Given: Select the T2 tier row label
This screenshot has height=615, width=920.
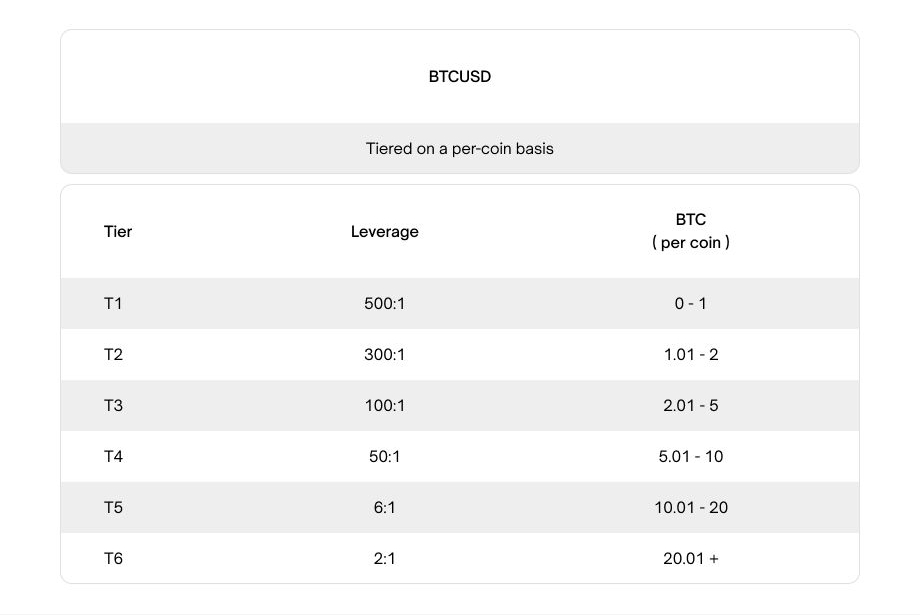Looking at the screenshot, I should pyautogui.click(x=113, y=354).
